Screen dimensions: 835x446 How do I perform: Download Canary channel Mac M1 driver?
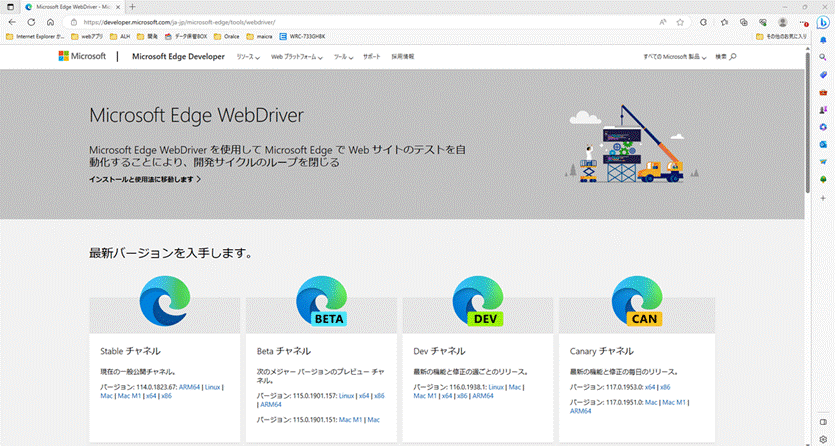[x=674, y=403]
